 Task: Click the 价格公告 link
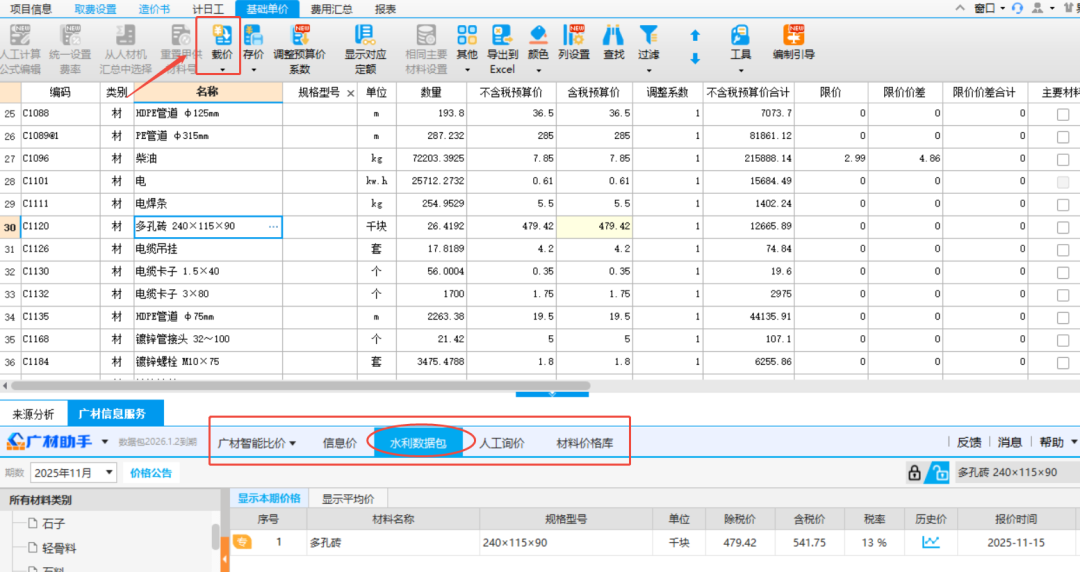point(151,473)
